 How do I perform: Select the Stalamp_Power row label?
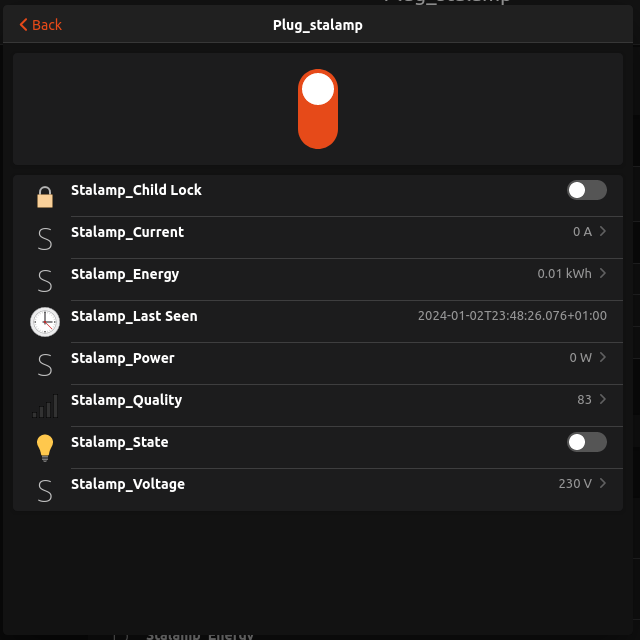point(123,358)
